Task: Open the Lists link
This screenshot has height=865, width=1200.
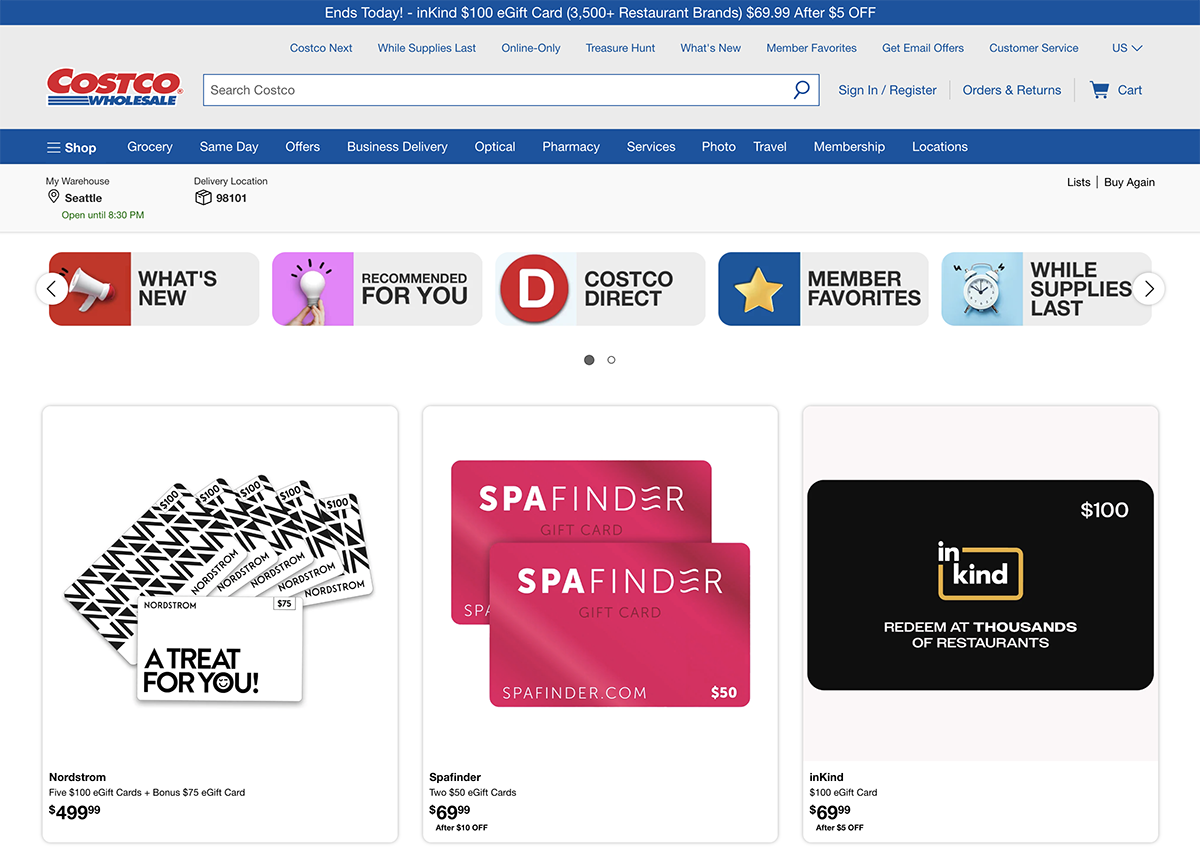Action: tap(1079, 182)
